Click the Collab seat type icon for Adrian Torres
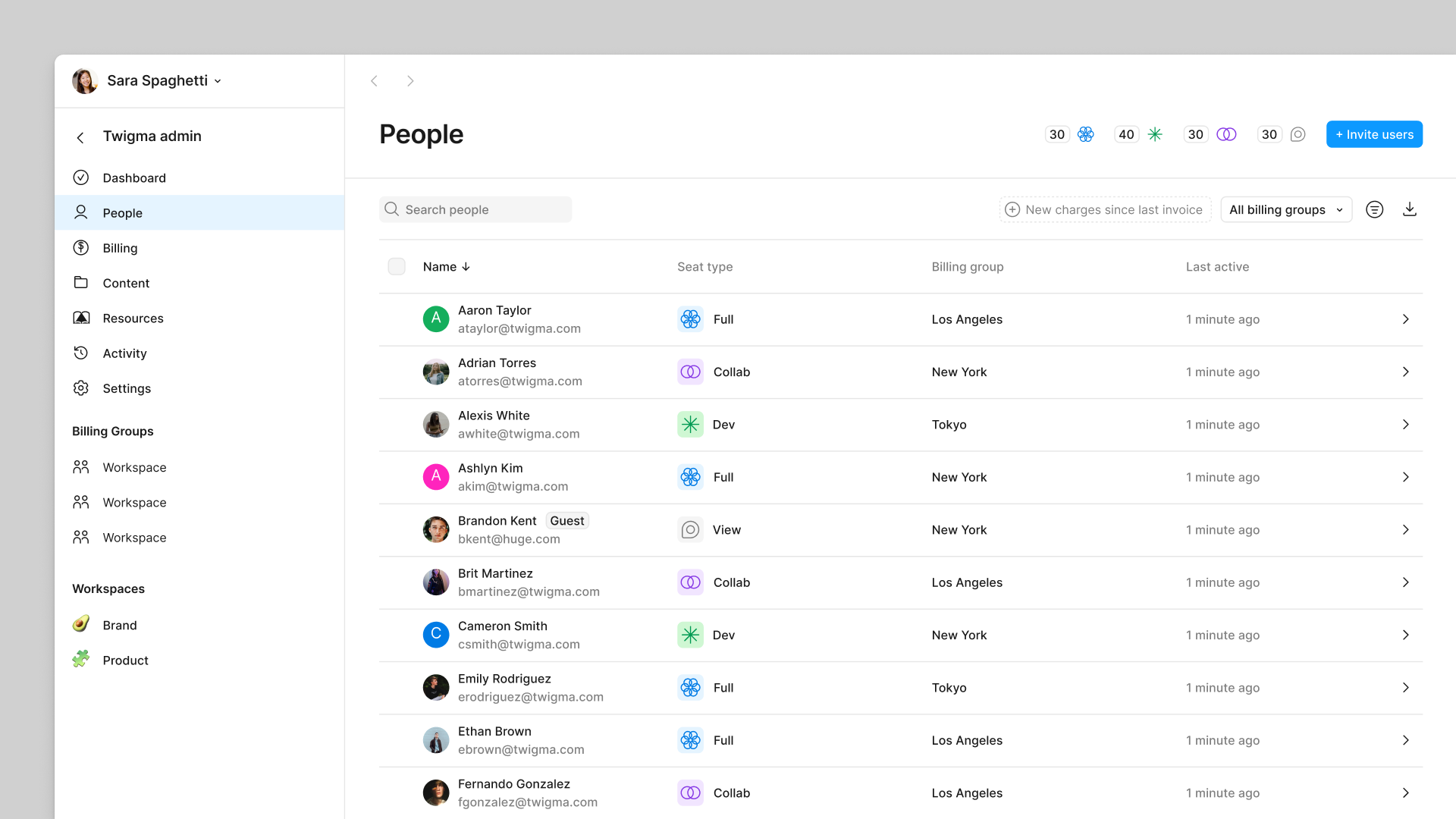The image size is (1456, 819). pos(691,371)
